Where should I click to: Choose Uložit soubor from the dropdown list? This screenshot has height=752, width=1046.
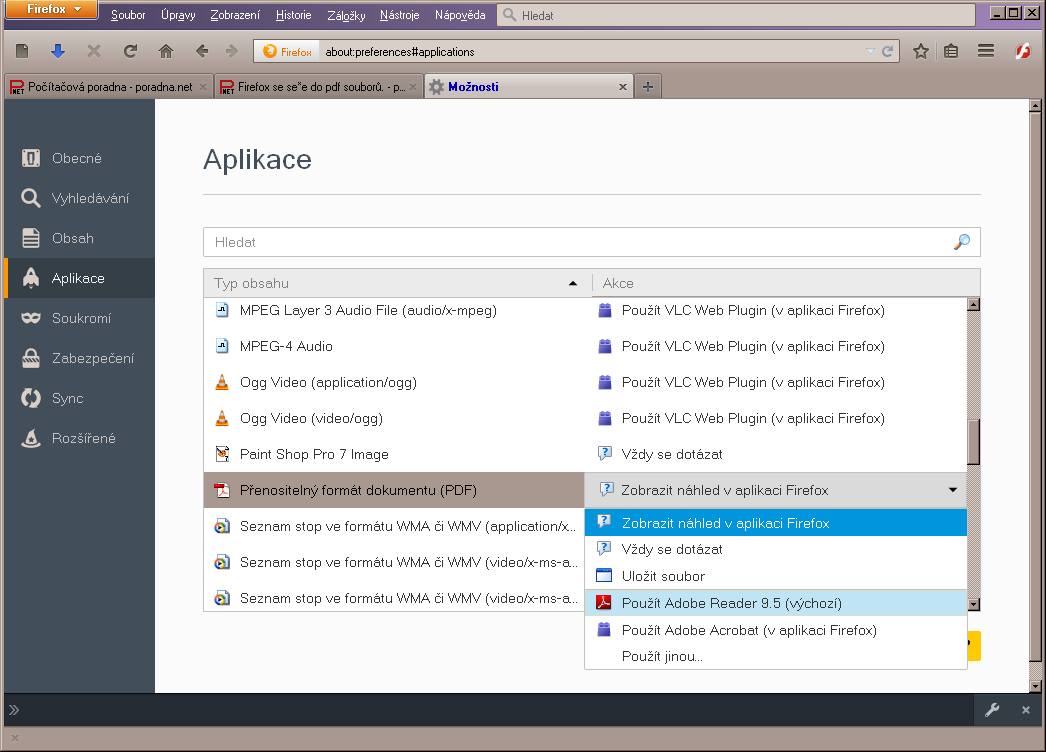pos(663,576)
